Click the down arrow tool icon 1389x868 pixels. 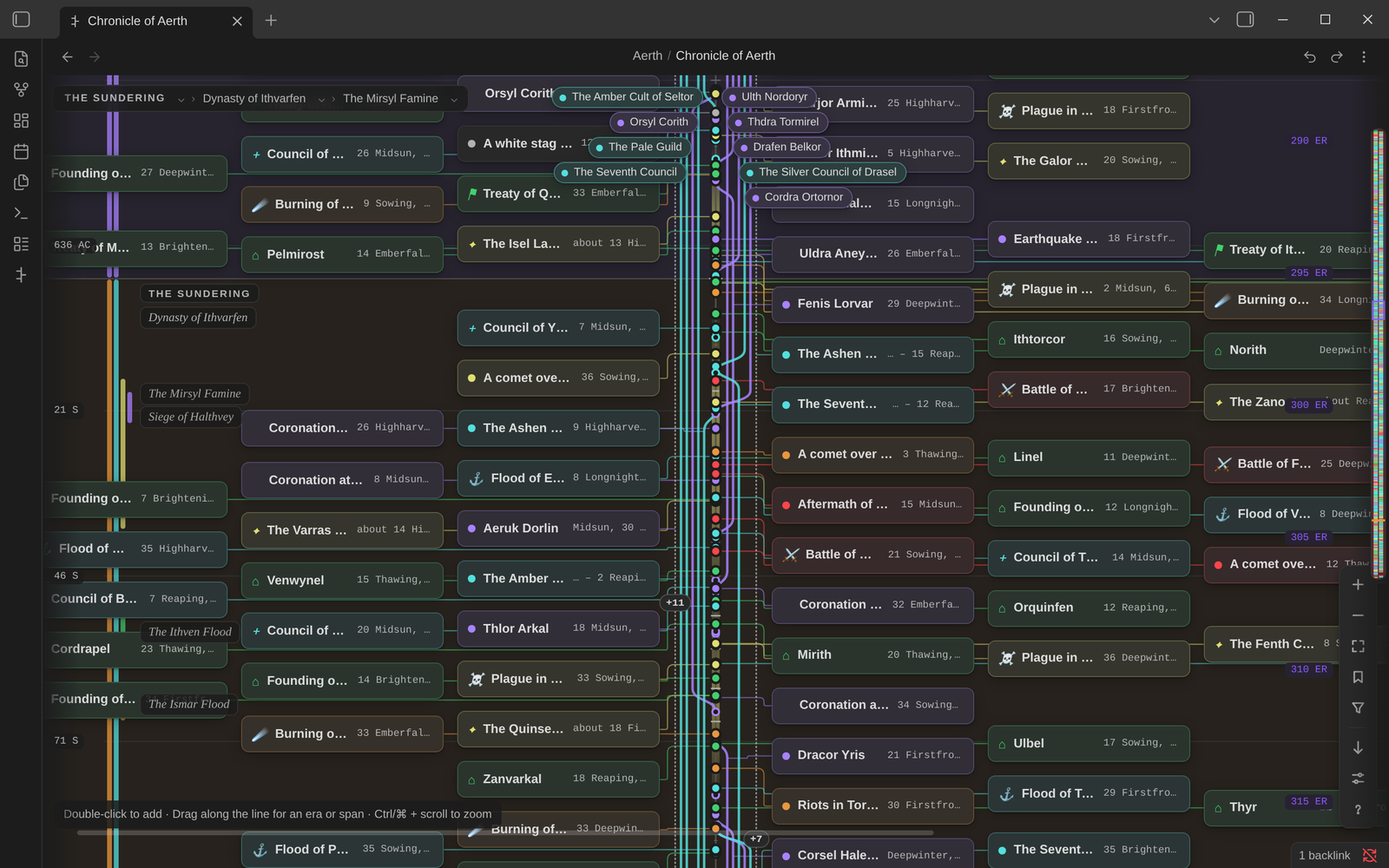pyautogui.click(x=1358, y=747)
